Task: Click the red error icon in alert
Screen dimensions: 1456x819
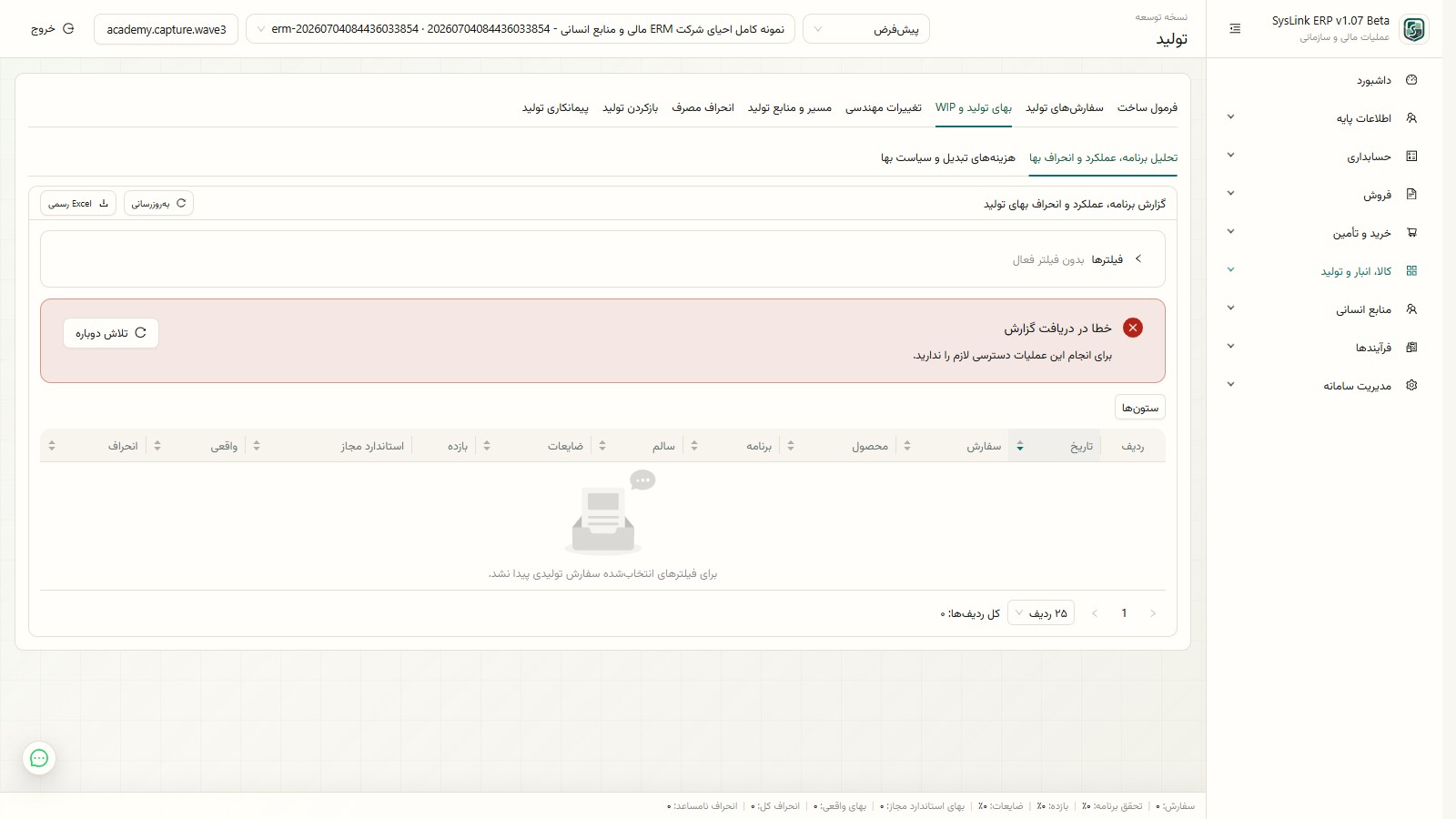Action: 1133,328
